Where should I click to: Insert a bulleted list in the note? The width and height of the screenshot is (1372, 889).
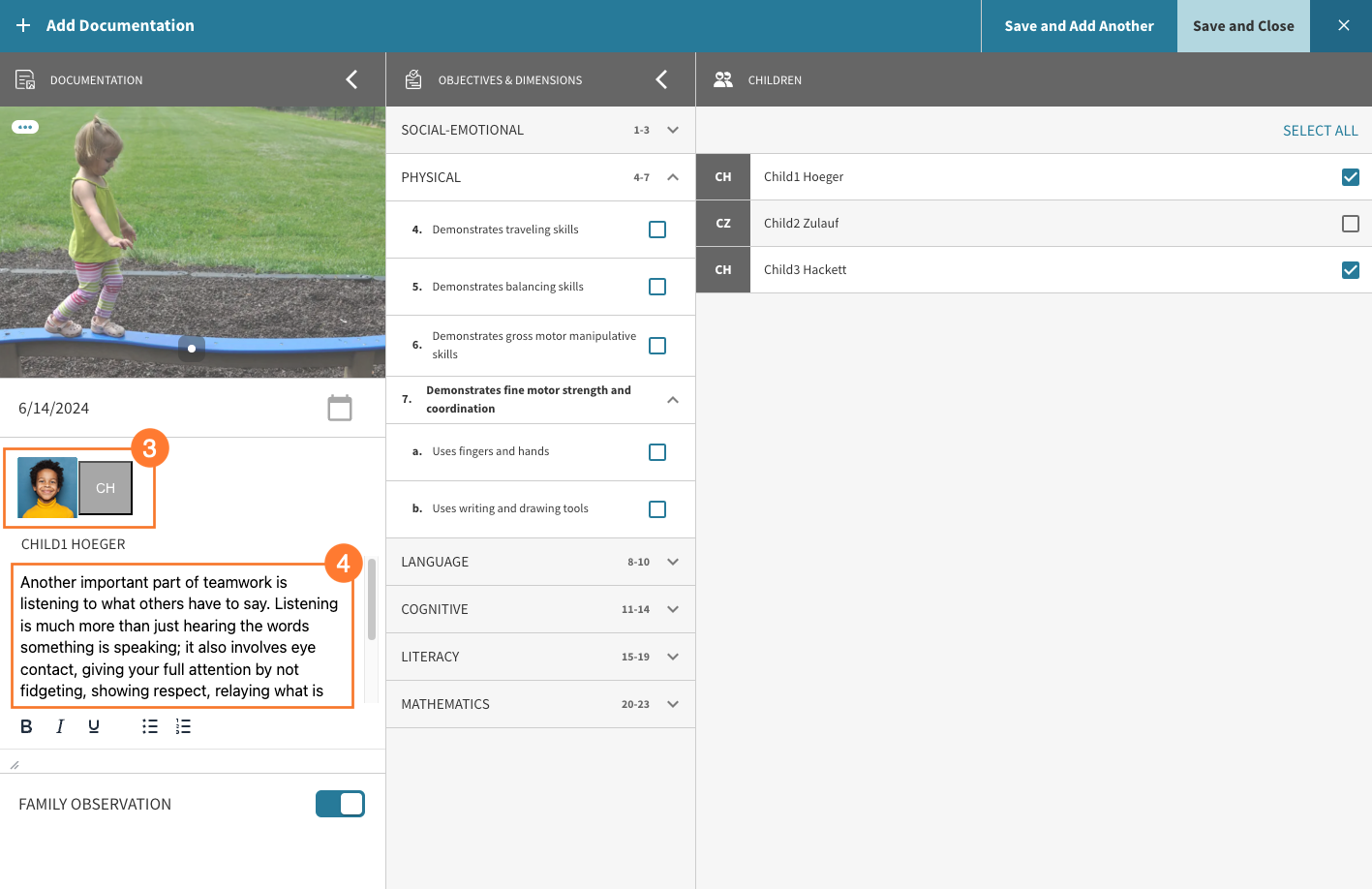tap(149, 725)
